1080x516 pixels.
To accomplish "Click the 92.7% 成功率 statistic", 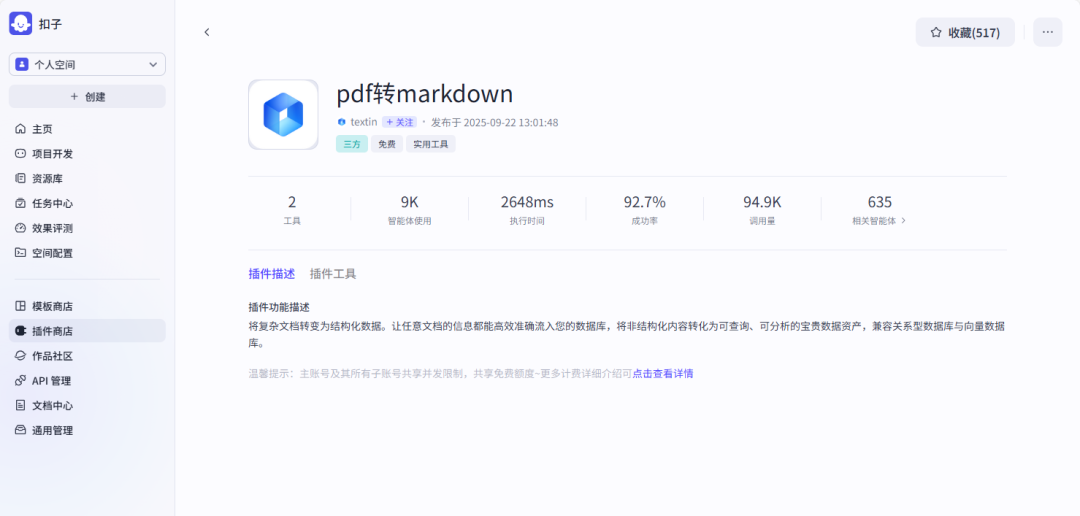I will (x=645, y=209).
